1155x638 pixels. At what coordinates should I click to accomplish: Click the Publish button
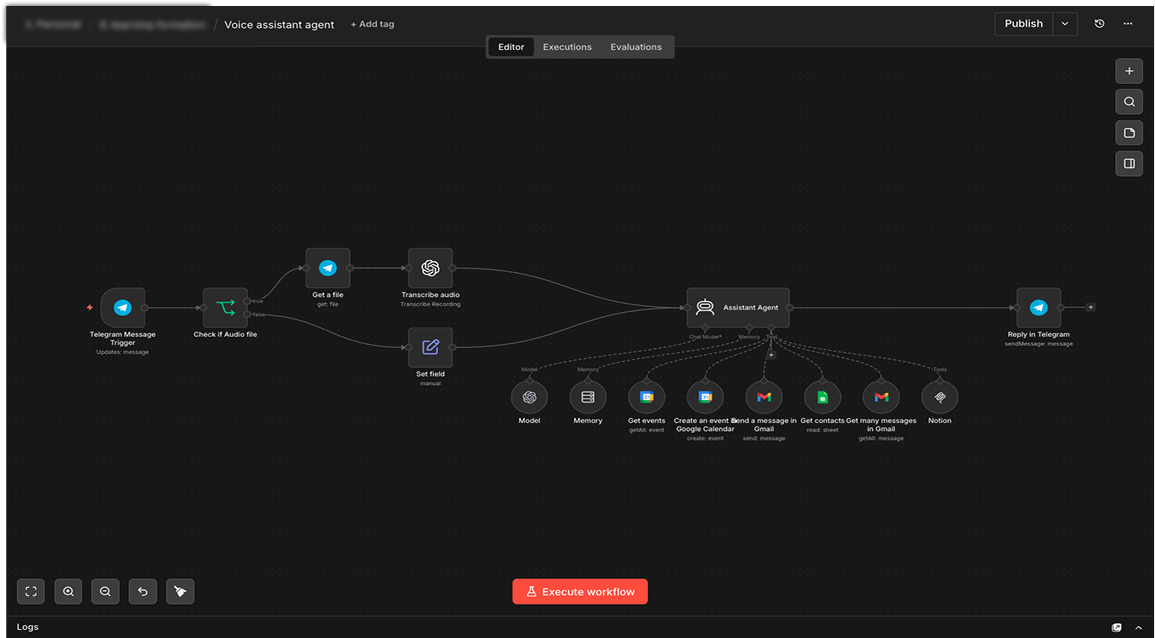coord(1024,24)
